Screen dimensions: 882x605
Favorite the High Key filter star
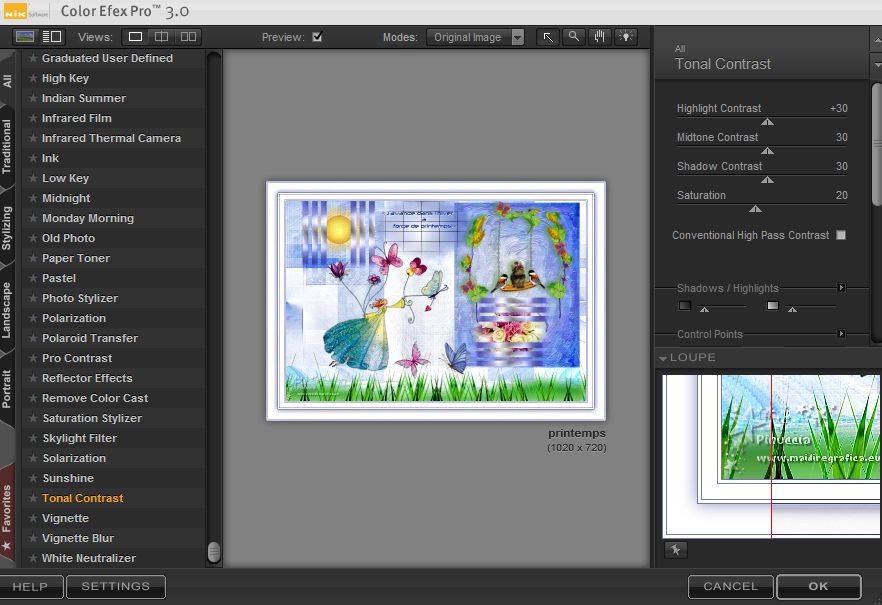(x=33, y=78)
